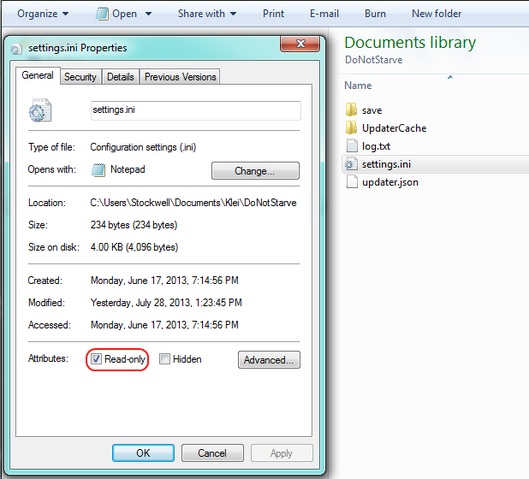Screen dimensions: 529x479
Task: Click the Size on disk value 4.00 KB
Action: (x=134, y=247)
